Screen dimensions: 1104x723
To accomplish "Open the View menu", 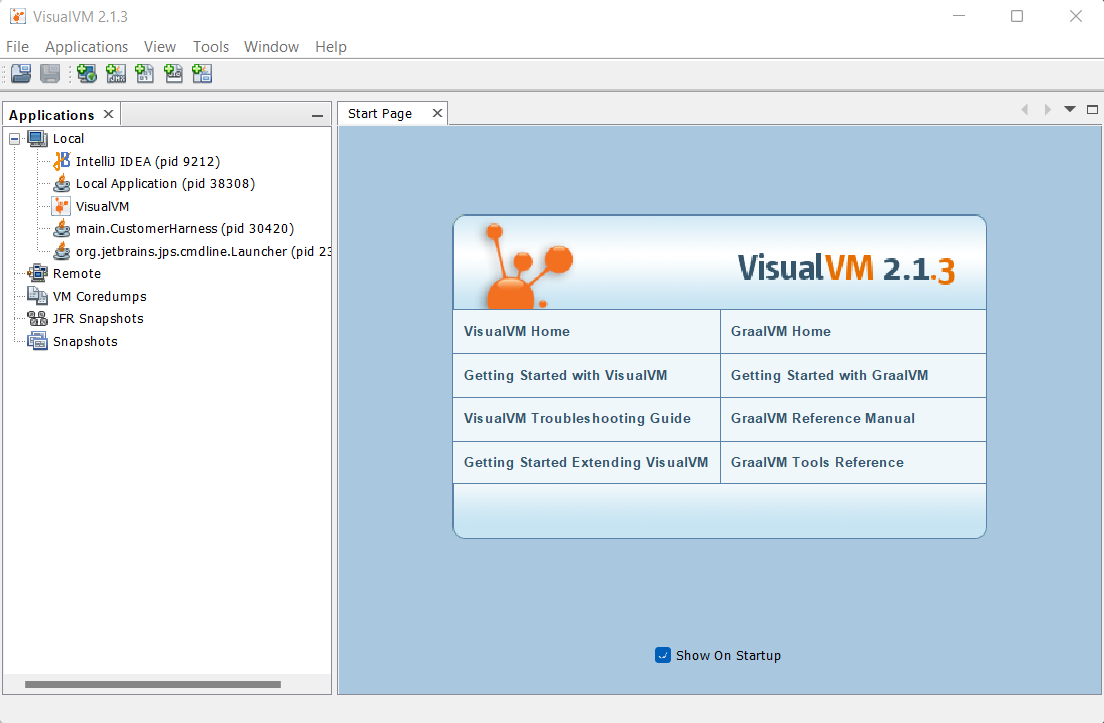I will point(160,47).
